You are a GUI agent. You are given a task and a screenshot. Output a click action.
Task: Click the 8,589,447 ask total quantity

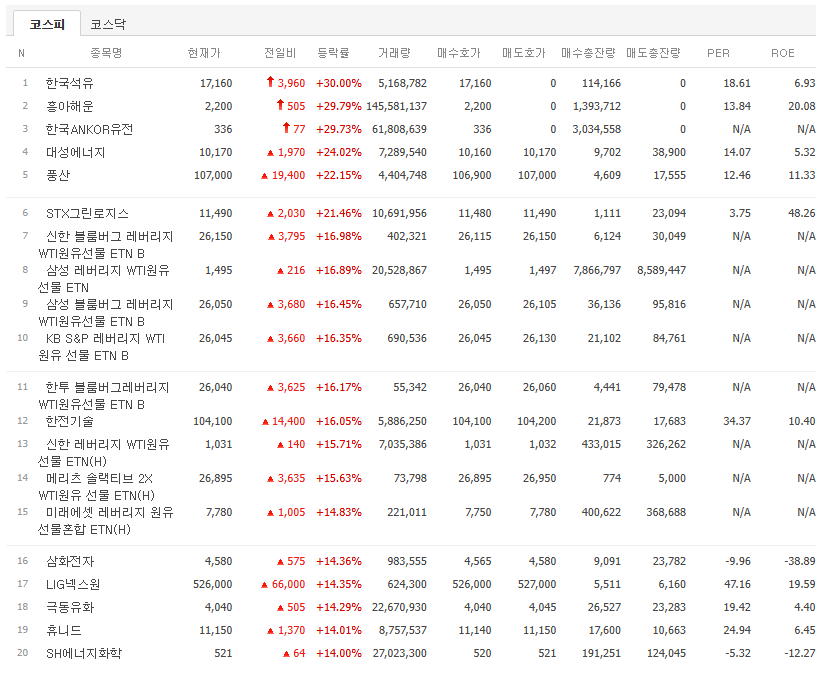[662, 271]
